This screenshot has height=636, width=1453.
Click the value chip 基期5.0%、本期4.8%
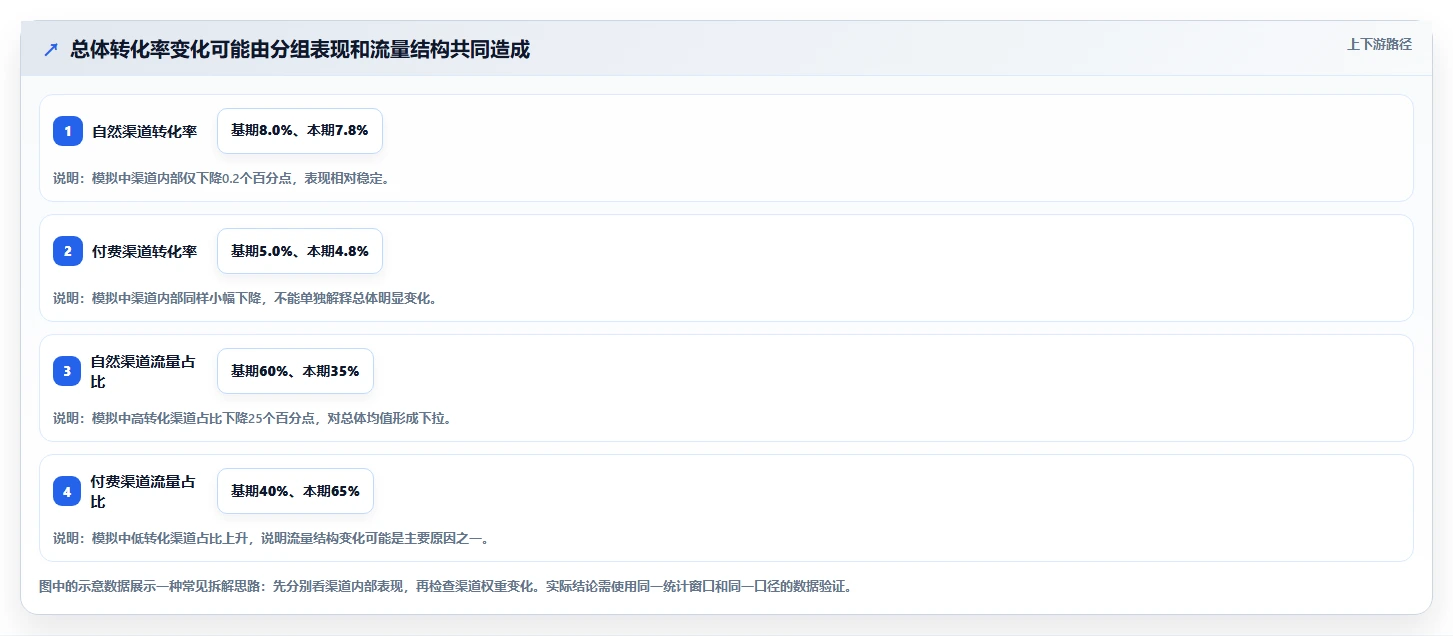pyautogui.click(x=300, y=251)
